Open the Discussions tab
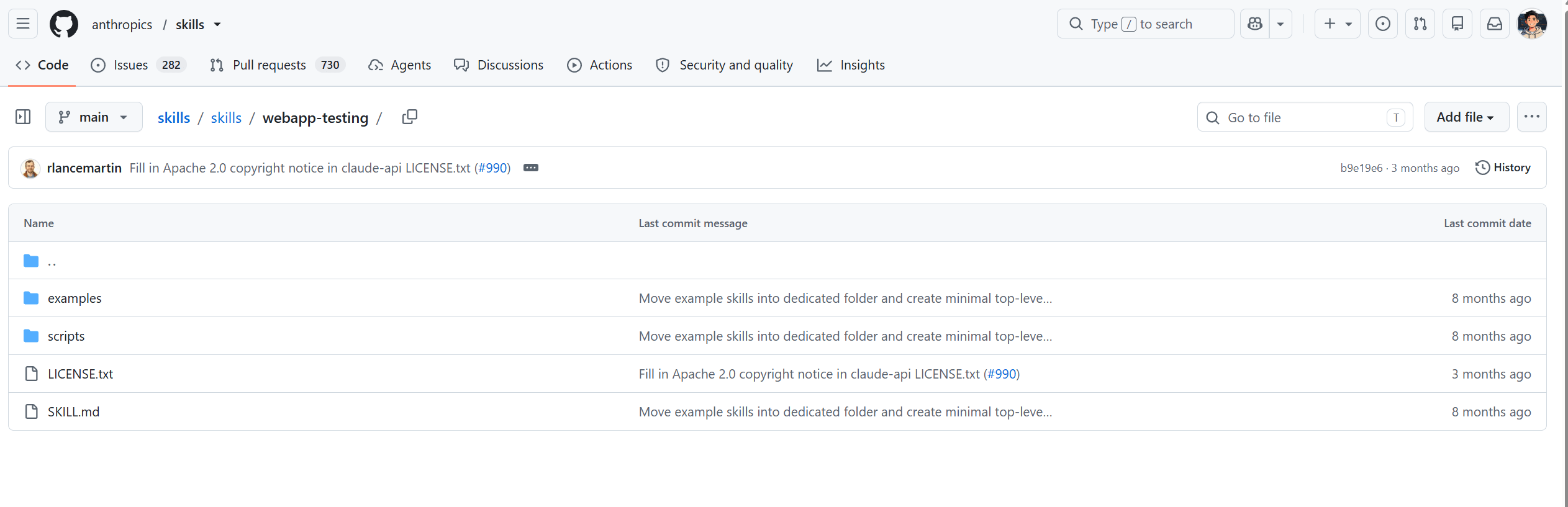Image resolution: width=1568 pixels, height=507 pixels. pos(499,65)
